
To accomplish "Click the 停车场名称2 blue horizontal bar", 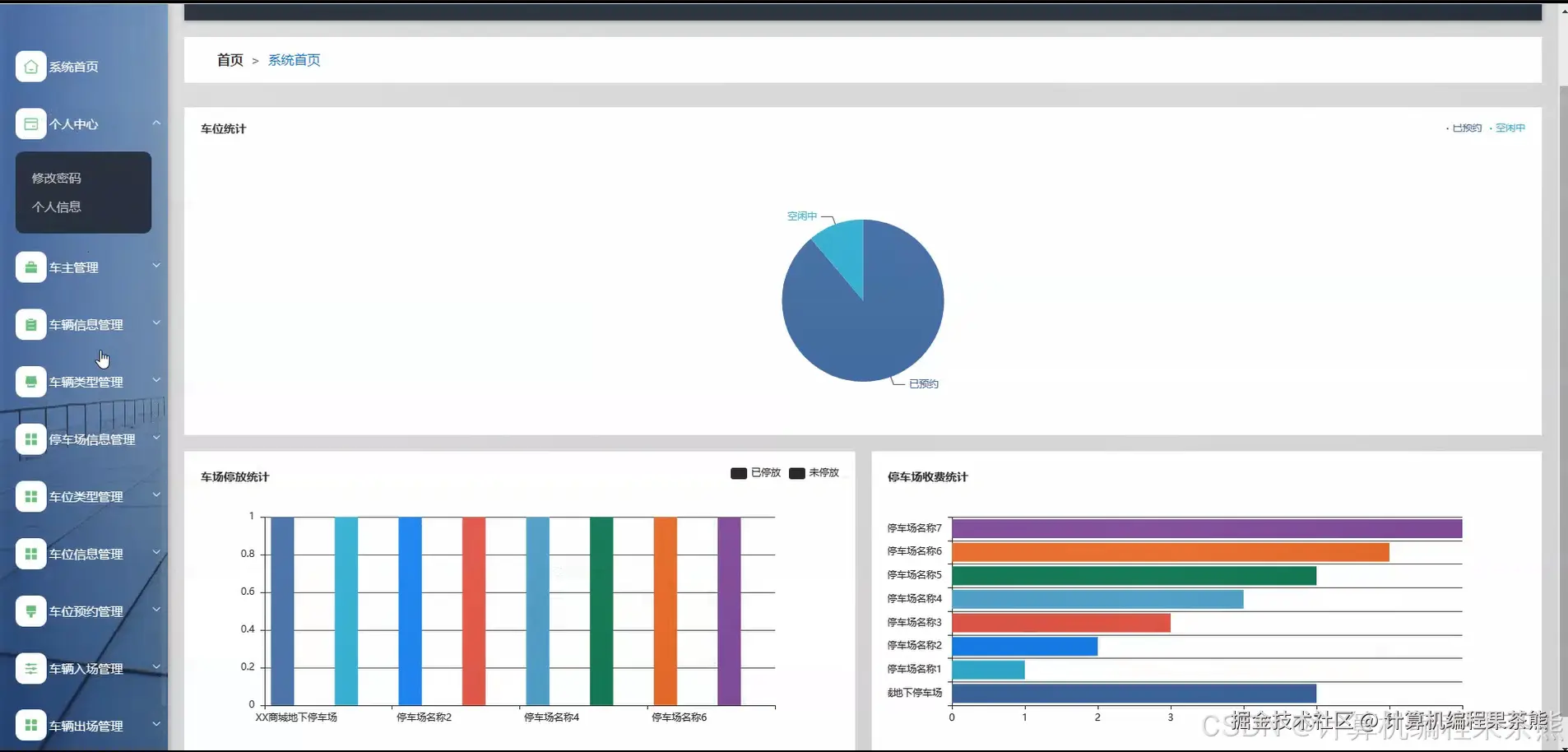I will tap(1025, 647).
